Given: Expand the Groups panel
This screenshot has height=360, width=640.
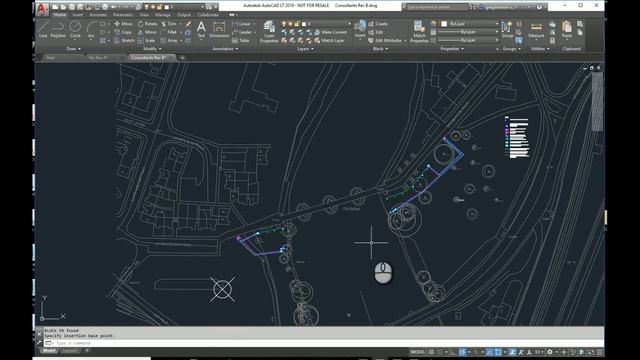Looking at the screenshot, I should coord(511,49).
